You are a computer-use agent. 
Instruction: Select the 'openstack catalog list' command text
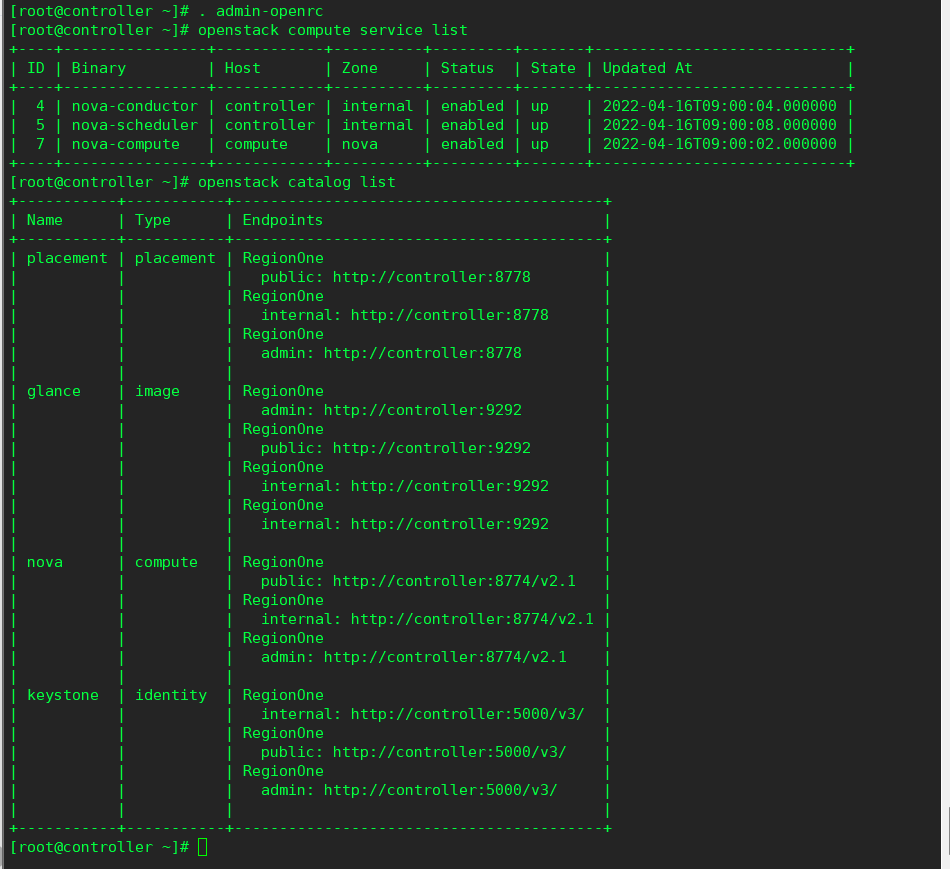tap(297, 182)
